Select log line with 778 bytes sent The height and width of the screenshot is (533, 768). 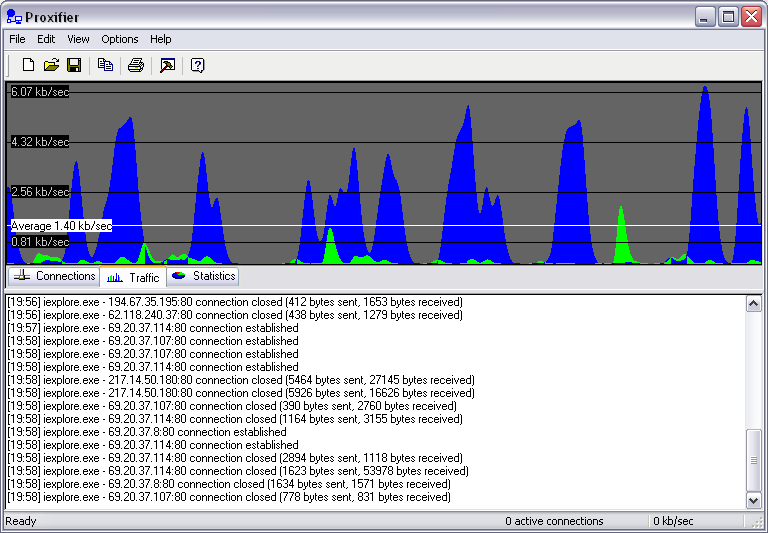coord(229,497)
